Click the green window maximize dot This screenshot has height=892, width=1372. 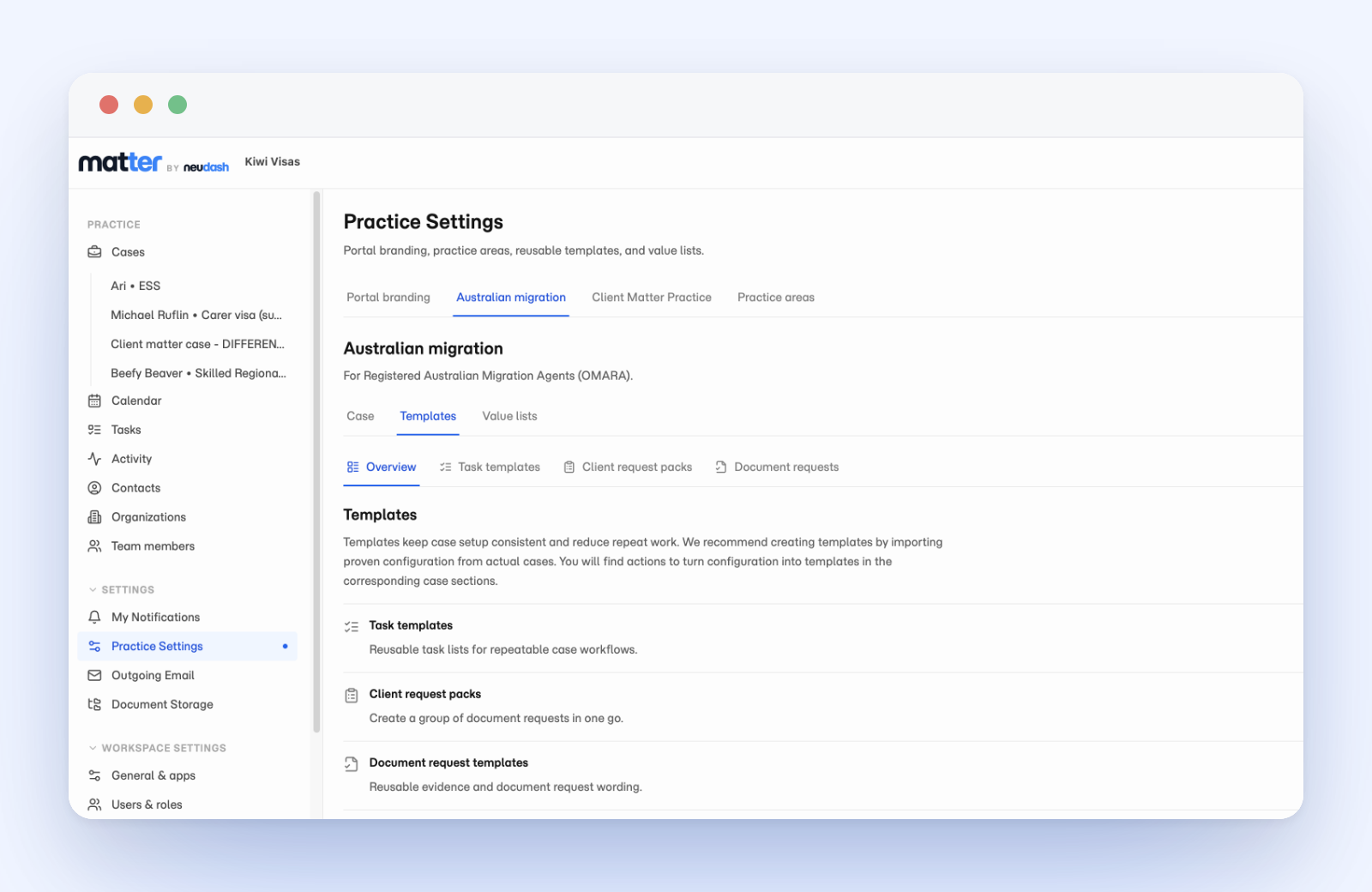pos(178,105)
